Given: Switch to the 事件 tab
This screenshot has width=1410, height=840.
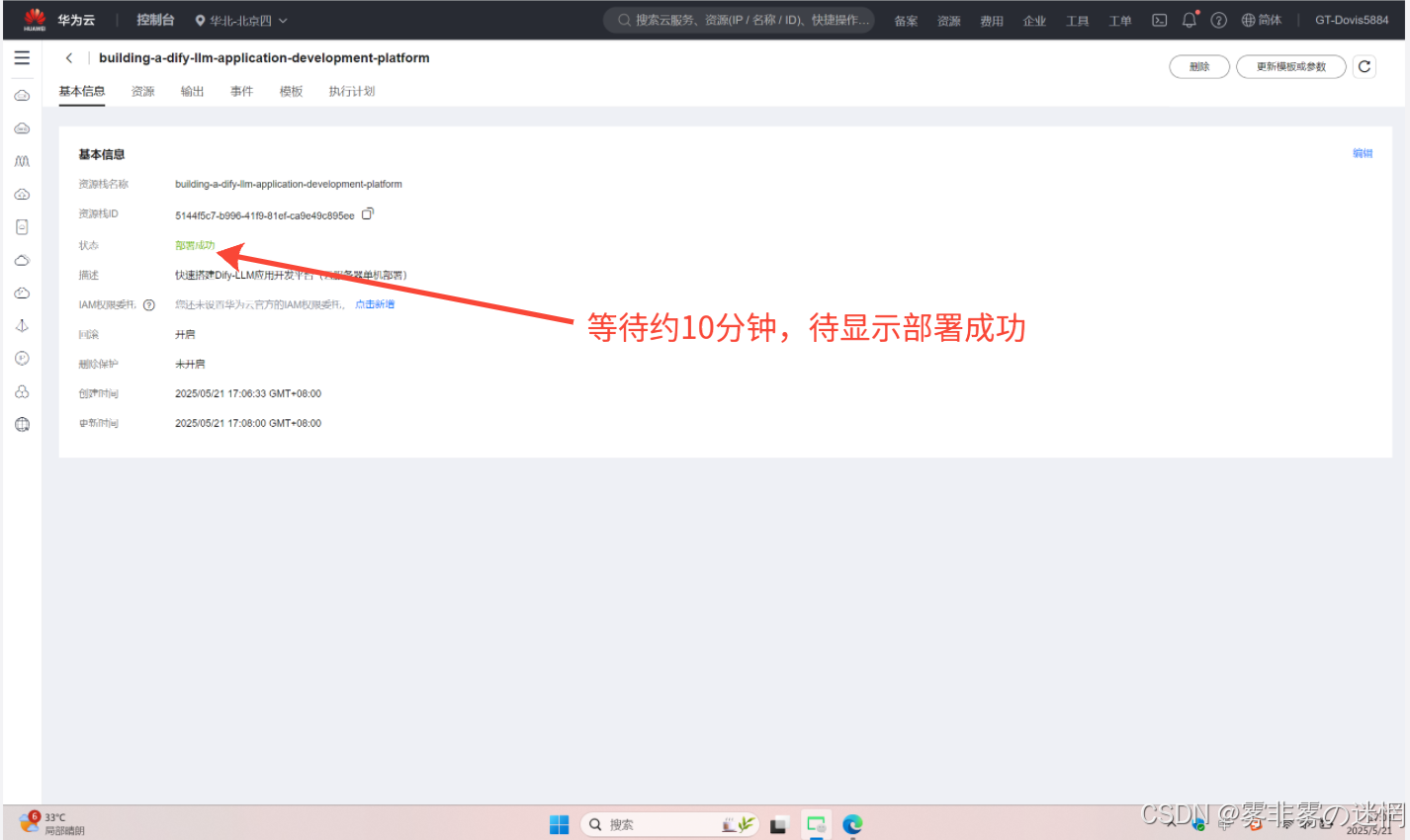Looking at the screenshot, I should [x=241, y=91].
